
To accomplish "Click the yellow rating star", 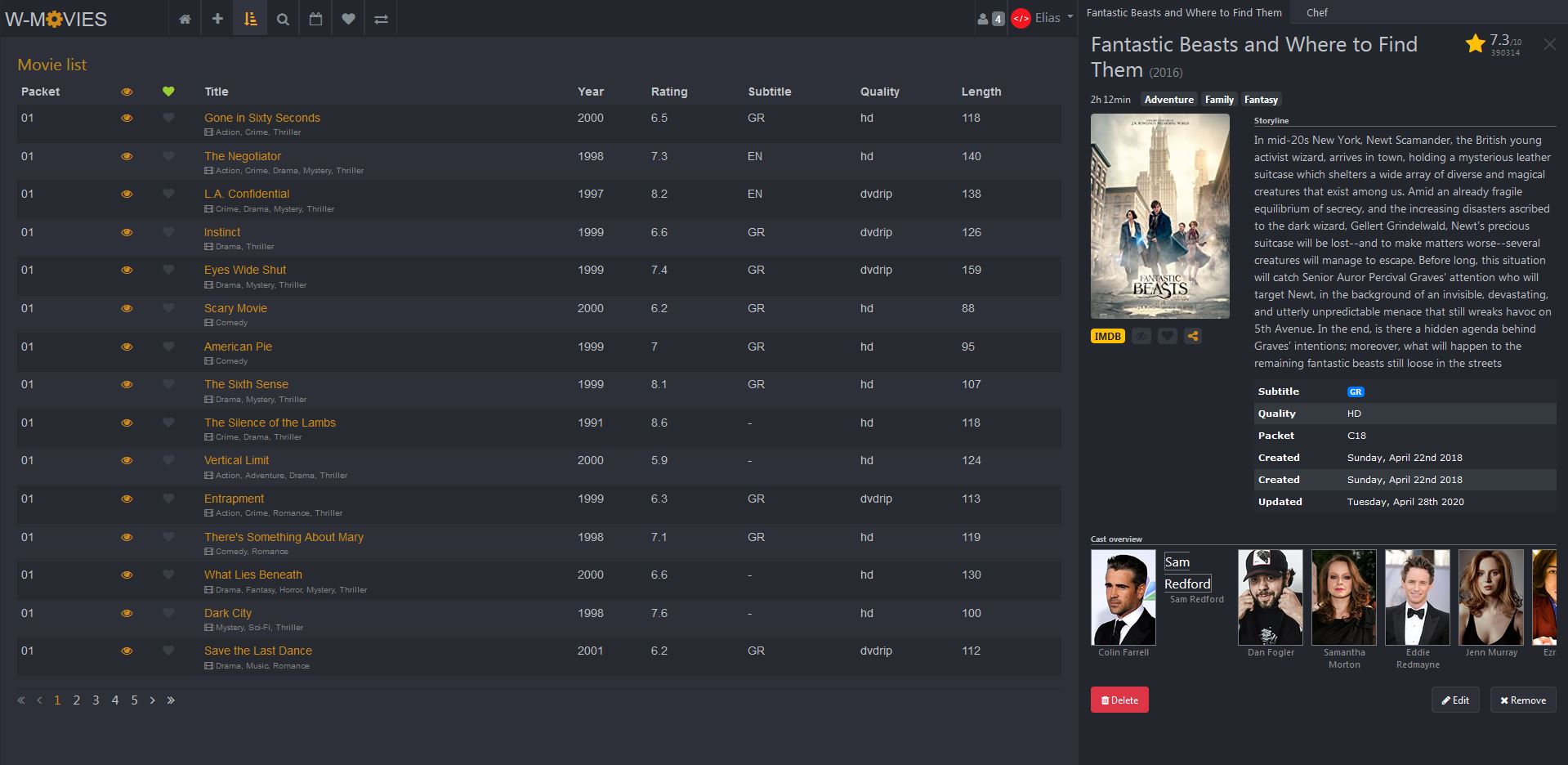I will click(x=1475, y=43).
